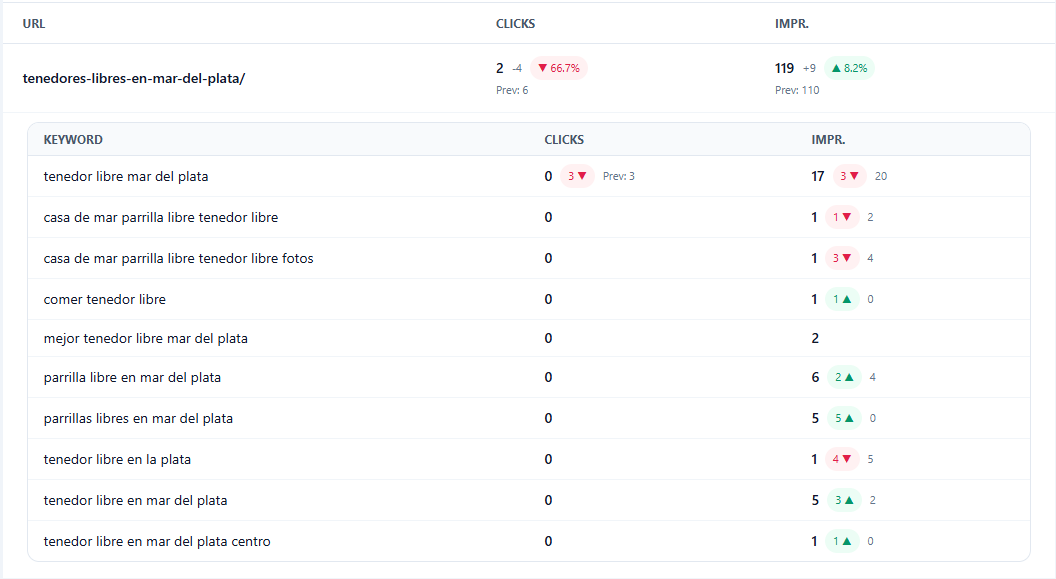Click impressions up badge for 'comer tenedor libre'
Image resolution: width=1056 pixels, height=579 pixels.
click(x=843, y=299)
